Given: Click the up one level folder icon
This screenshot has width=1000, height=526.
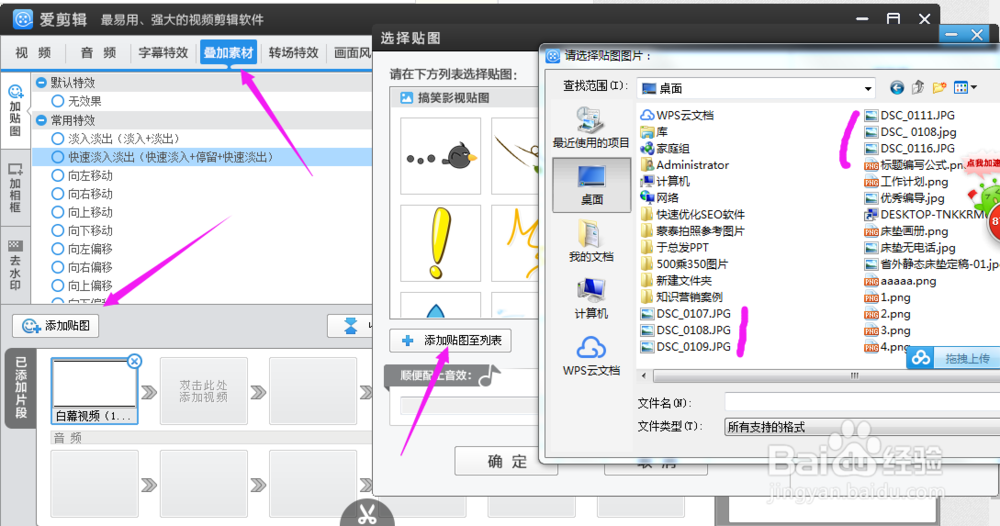Looking at the screenshot, I should (918, 88).
